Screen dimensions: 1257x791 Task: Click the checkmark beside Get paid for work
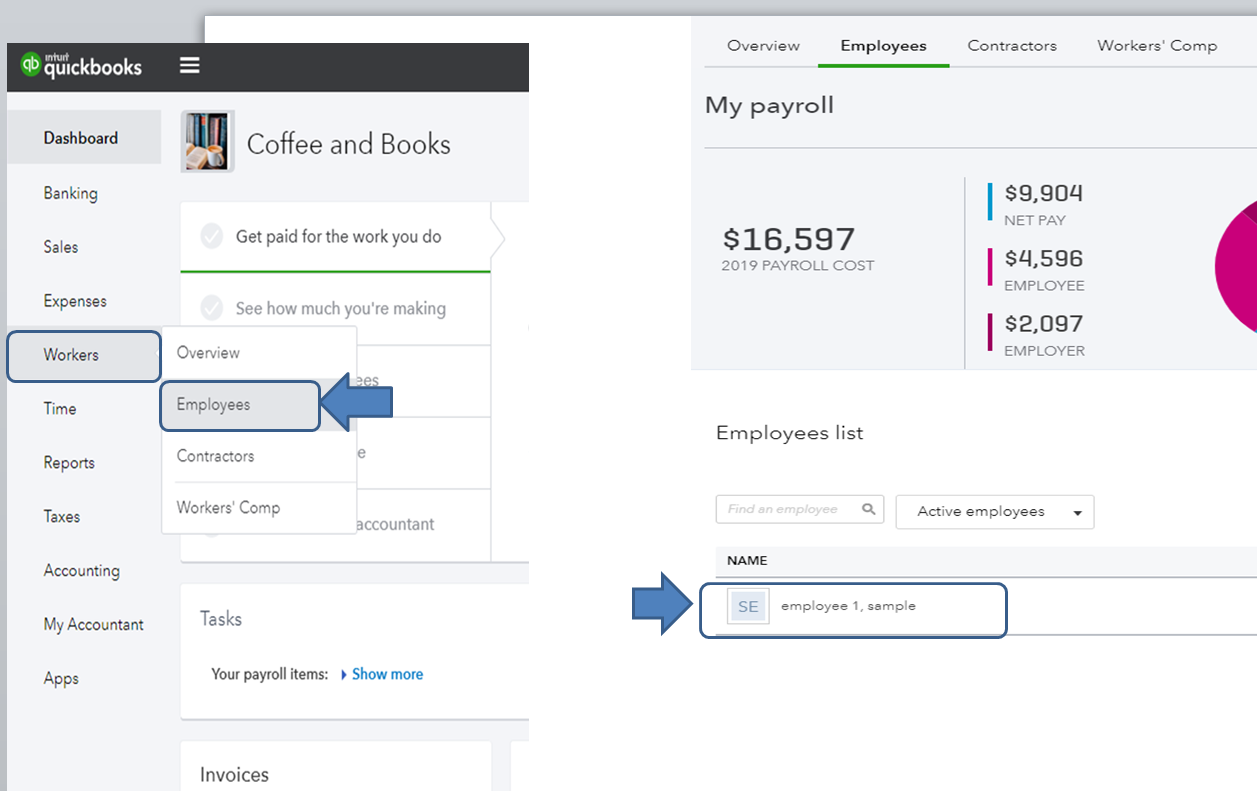(211, 236)
